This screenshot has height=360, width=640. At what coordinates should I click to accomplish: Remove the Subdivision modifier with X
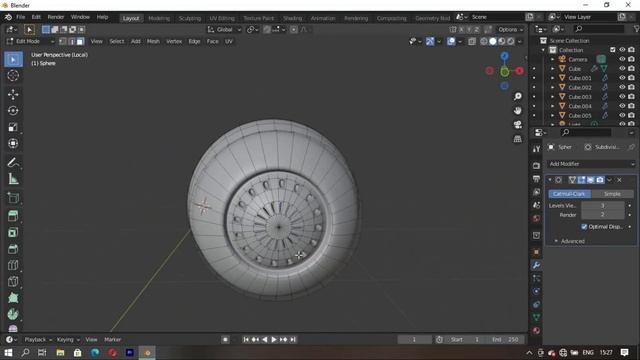click(619, 180)
